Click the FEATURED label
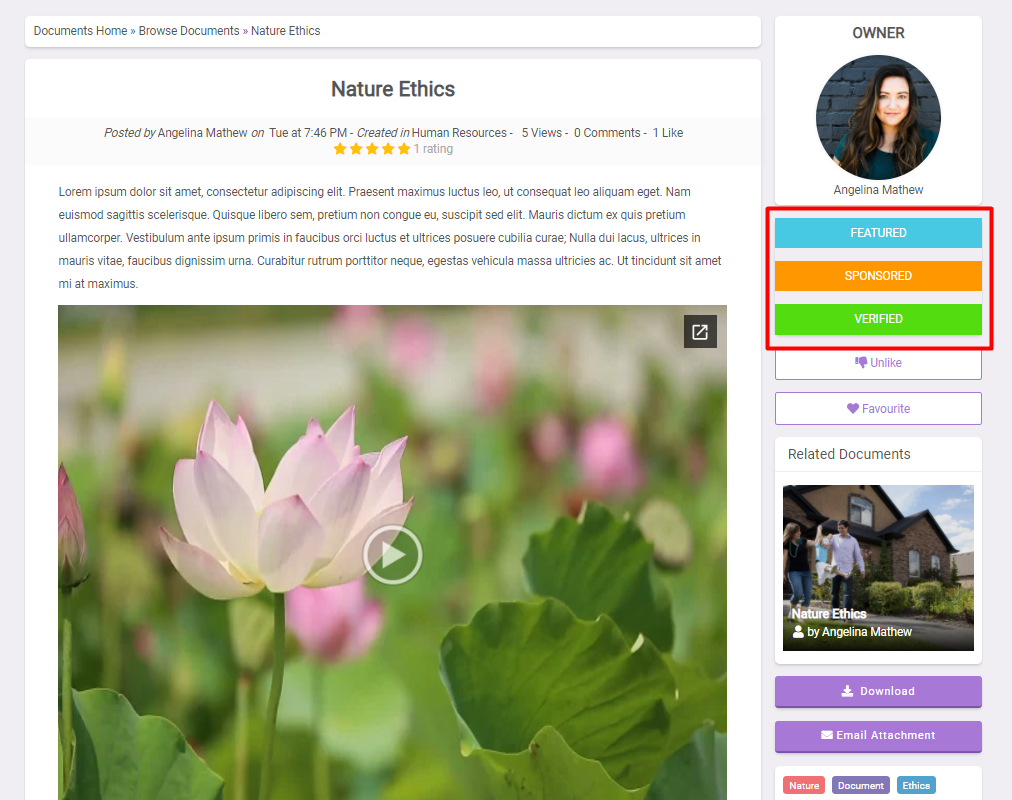The image size is (1012, 800). pos(878,233)
